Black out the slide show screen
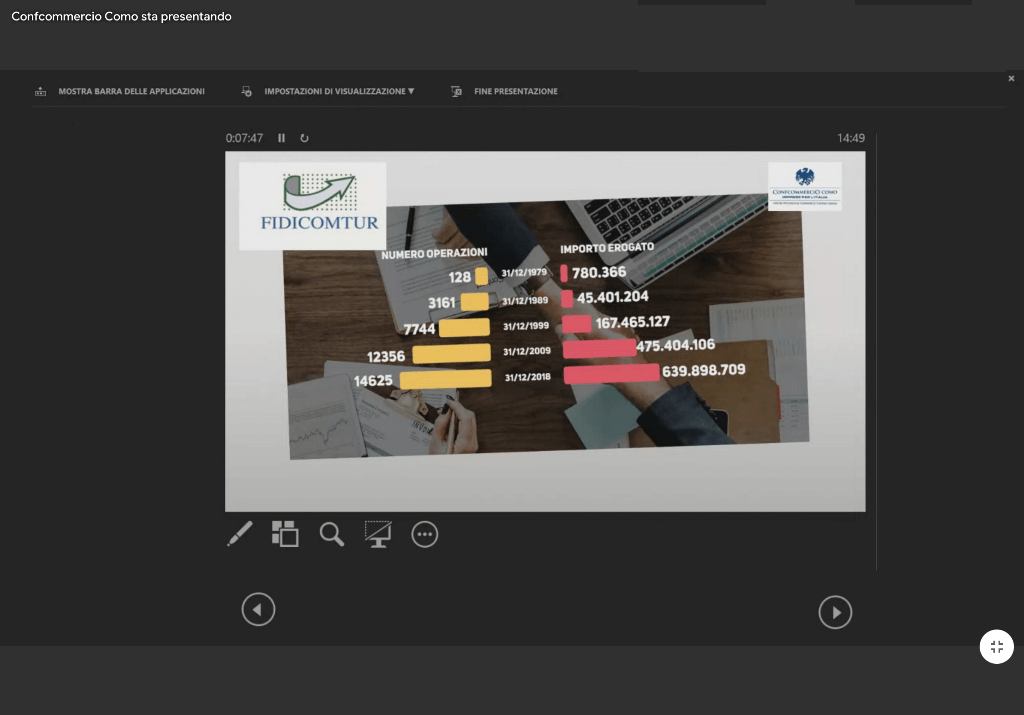1024x715 pixels. pos(378,534)
